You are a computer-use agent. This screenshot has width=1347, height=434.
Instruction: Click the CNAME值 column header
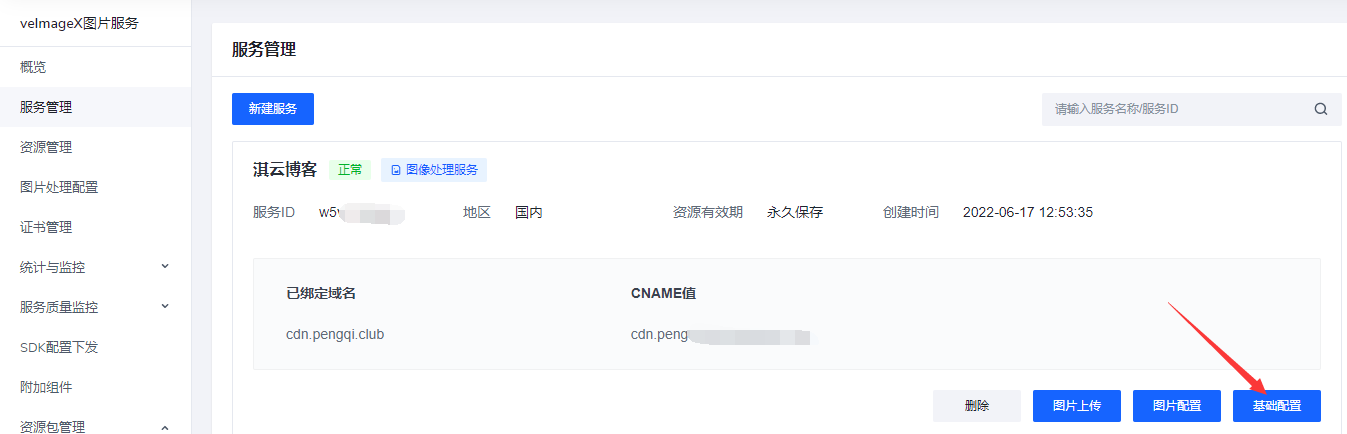click(664, 293)
